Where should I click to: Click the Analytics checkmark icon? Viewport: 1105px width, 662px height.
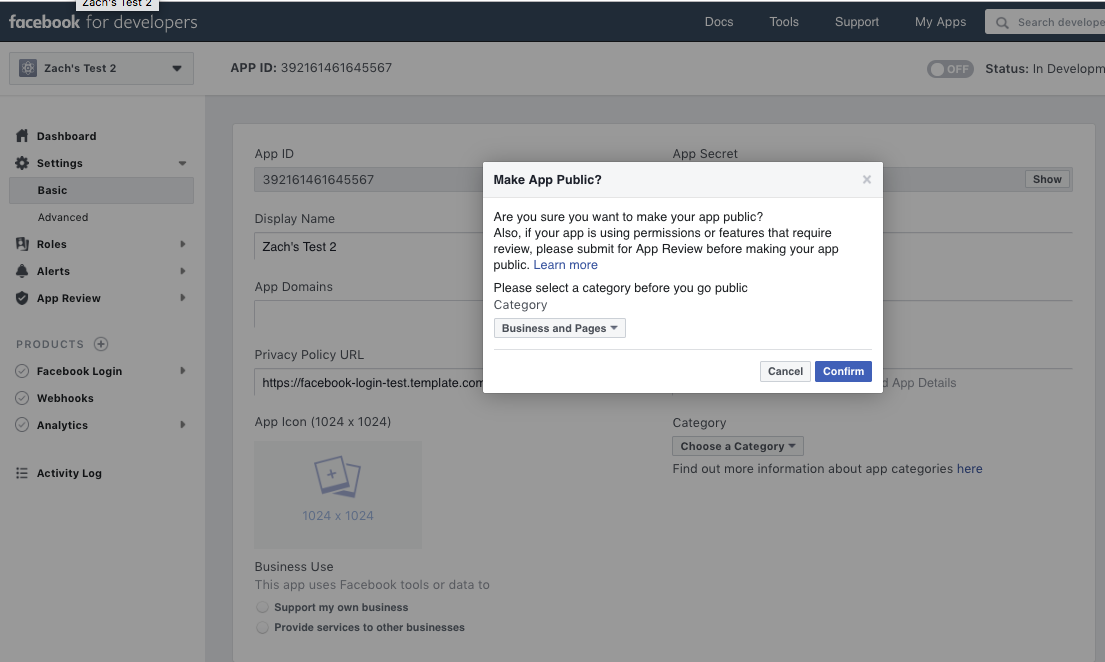point(22,424)
